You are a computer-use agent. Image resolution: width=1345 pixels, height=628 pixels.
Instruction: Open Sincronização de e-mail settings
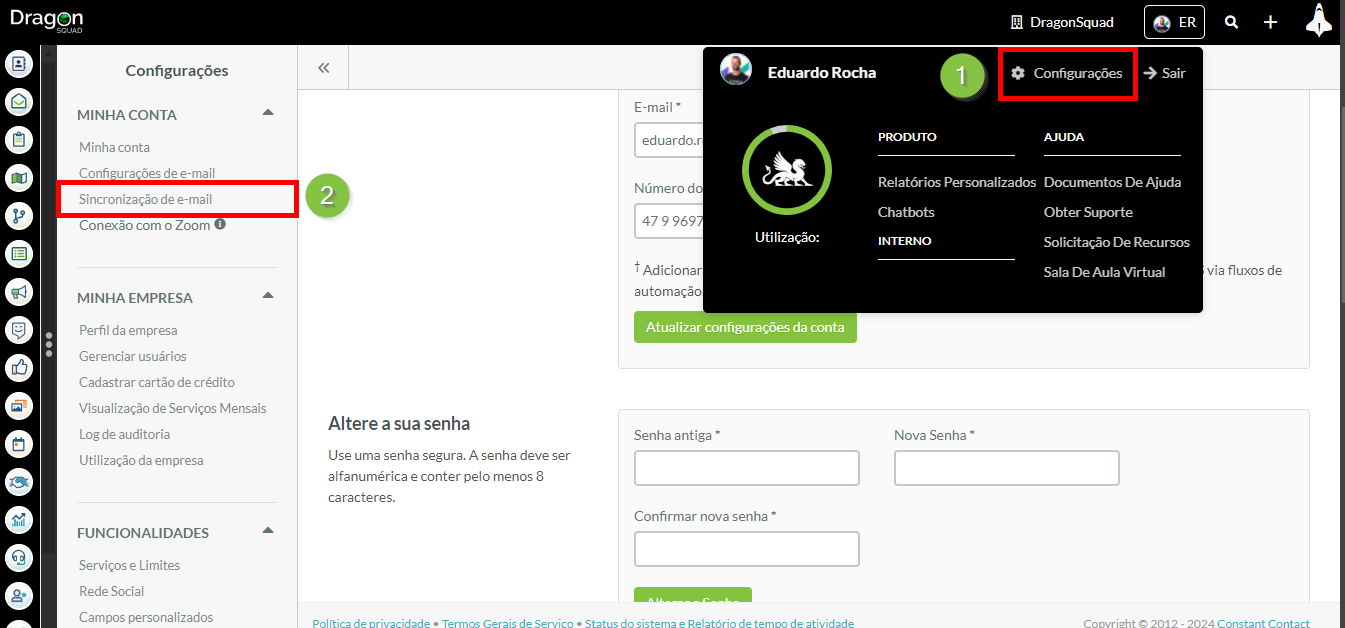coord(146,199)
